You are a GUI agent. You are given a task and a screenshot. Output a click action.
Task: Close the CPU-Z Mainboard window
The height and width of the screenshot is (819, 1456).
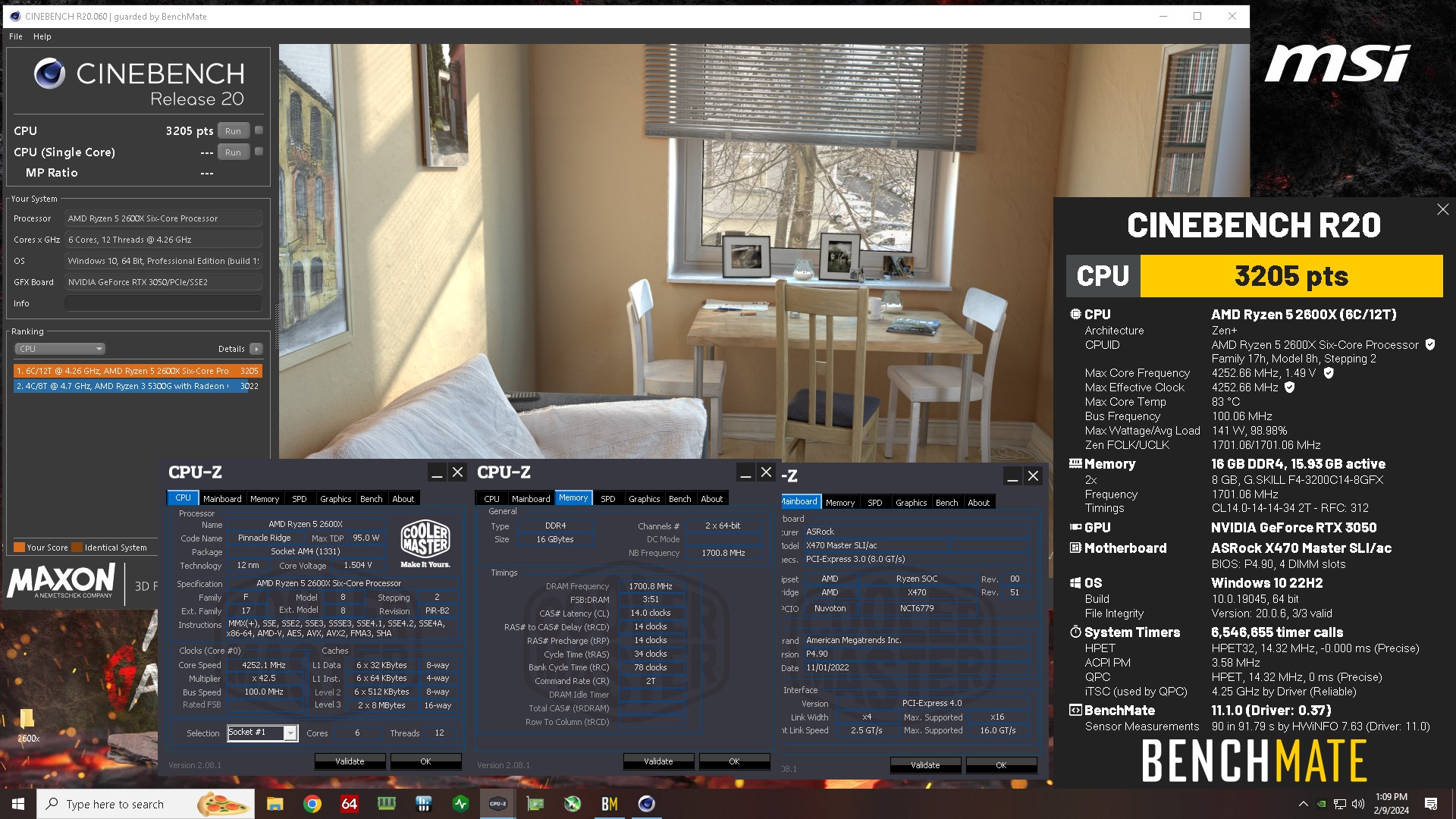point(1033,476)
